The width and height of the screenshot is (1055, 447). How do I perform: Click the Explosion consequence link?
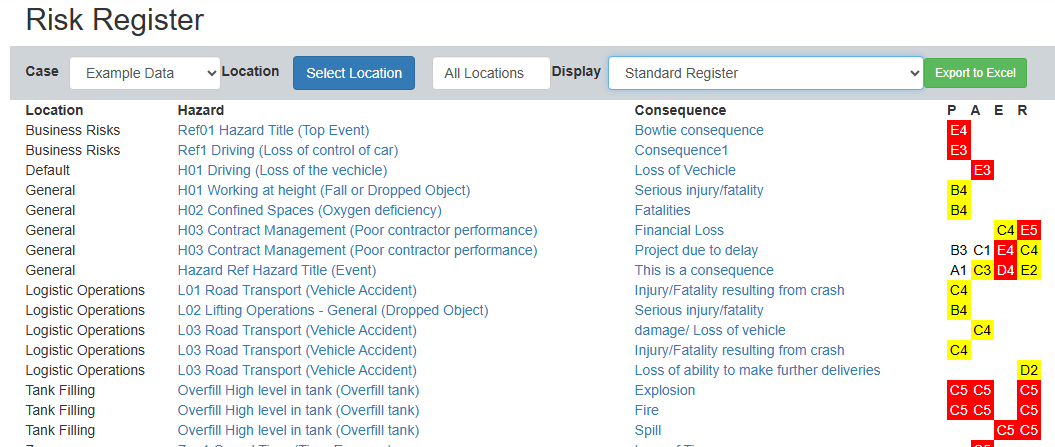(x=665, y=390)
